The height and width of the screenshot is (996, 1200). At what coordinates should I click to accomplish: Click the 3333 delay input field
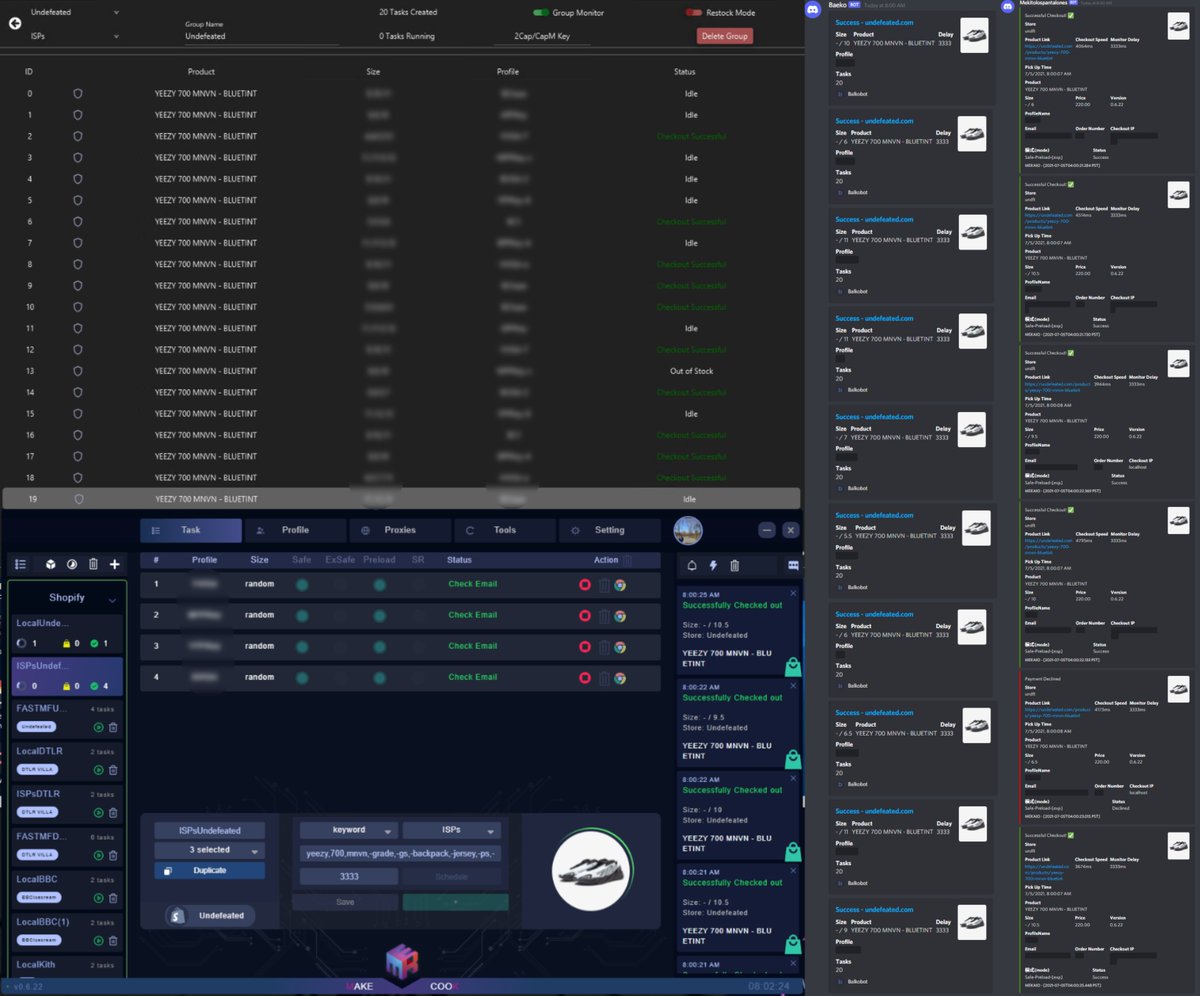click(349, 876)
